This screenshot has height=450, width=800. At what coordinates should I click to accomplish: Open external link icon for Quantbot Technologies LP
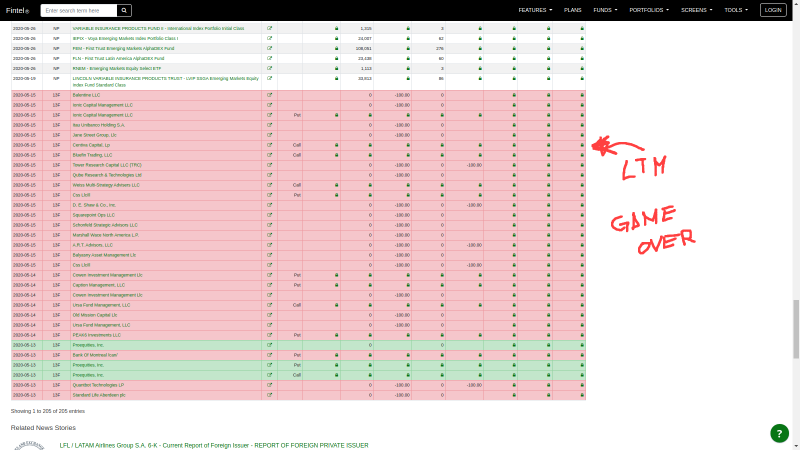tap(269, 385)
